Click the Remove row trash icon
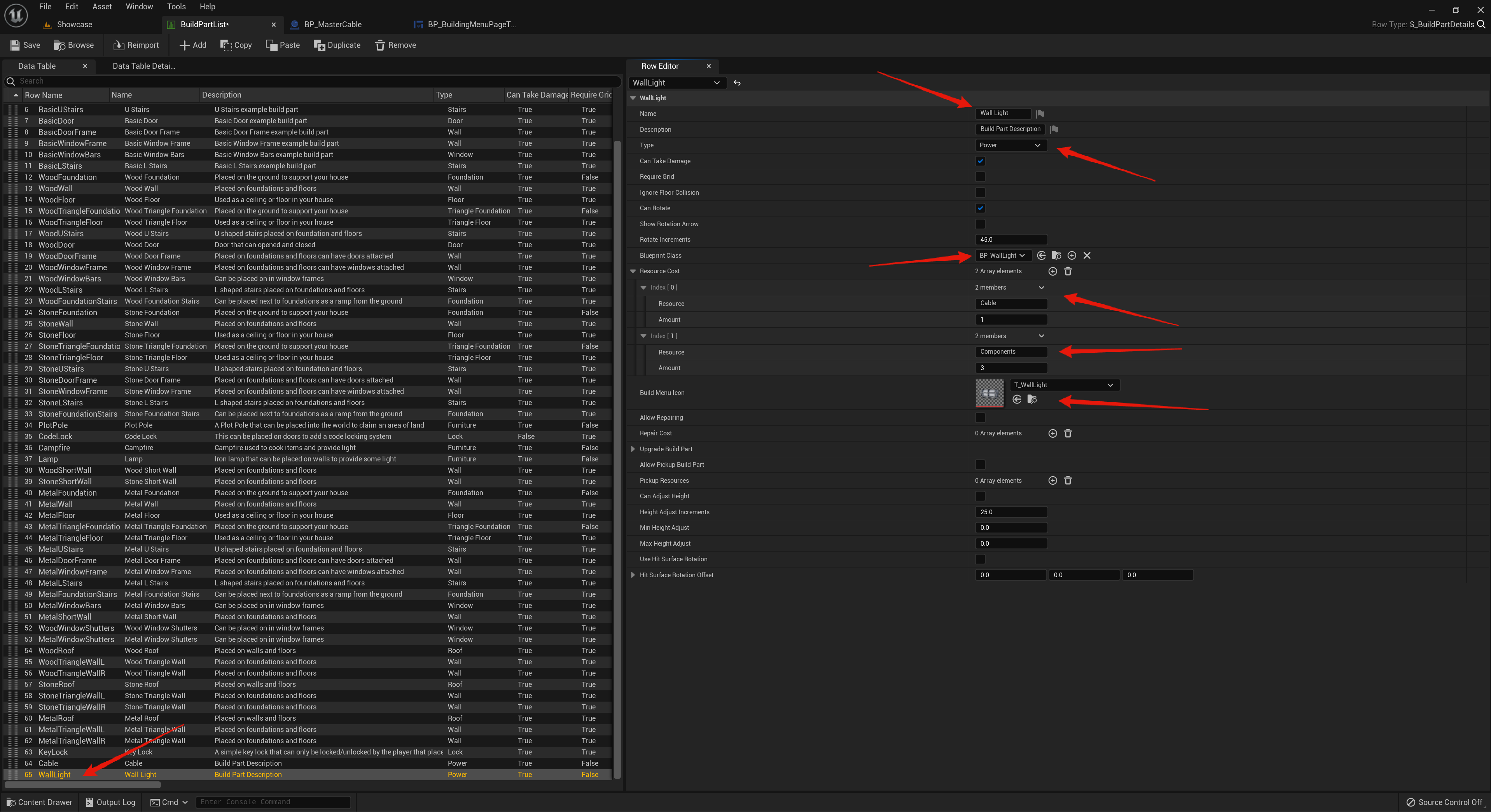The image size is (1491, 812). point(380,45)
